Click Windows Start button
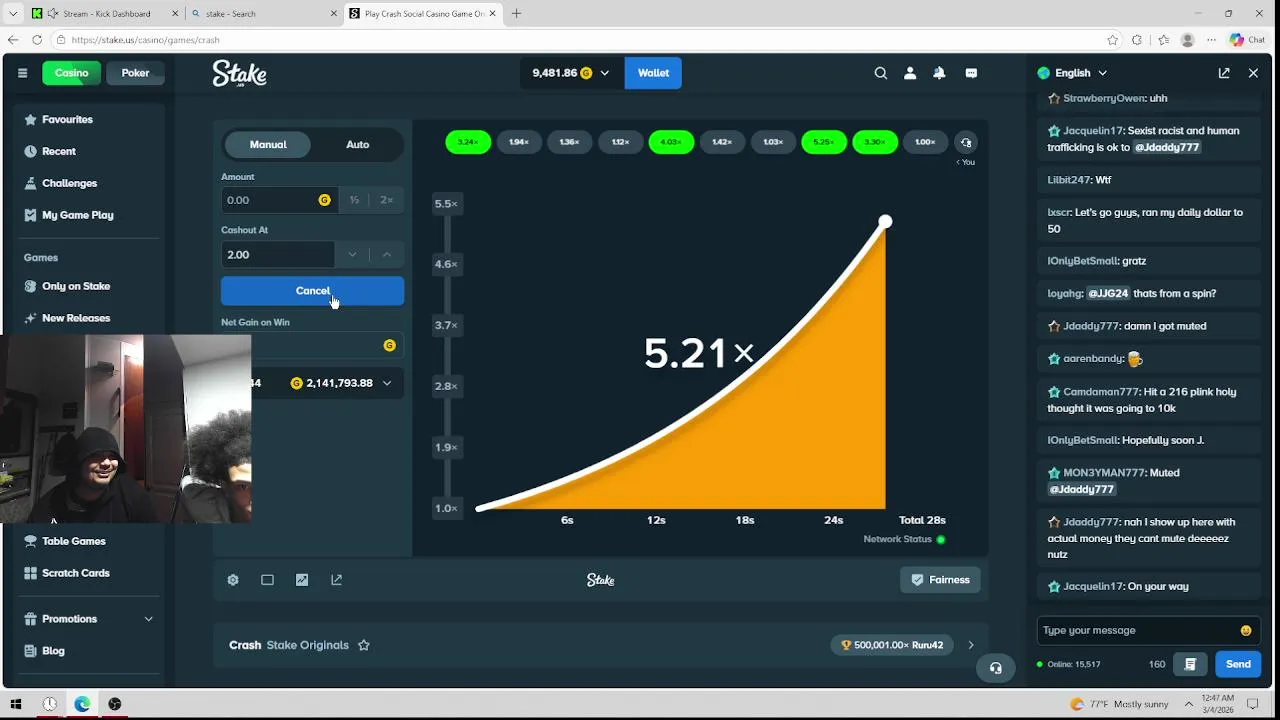This screenshot has width=1280, height=720. 16,704
